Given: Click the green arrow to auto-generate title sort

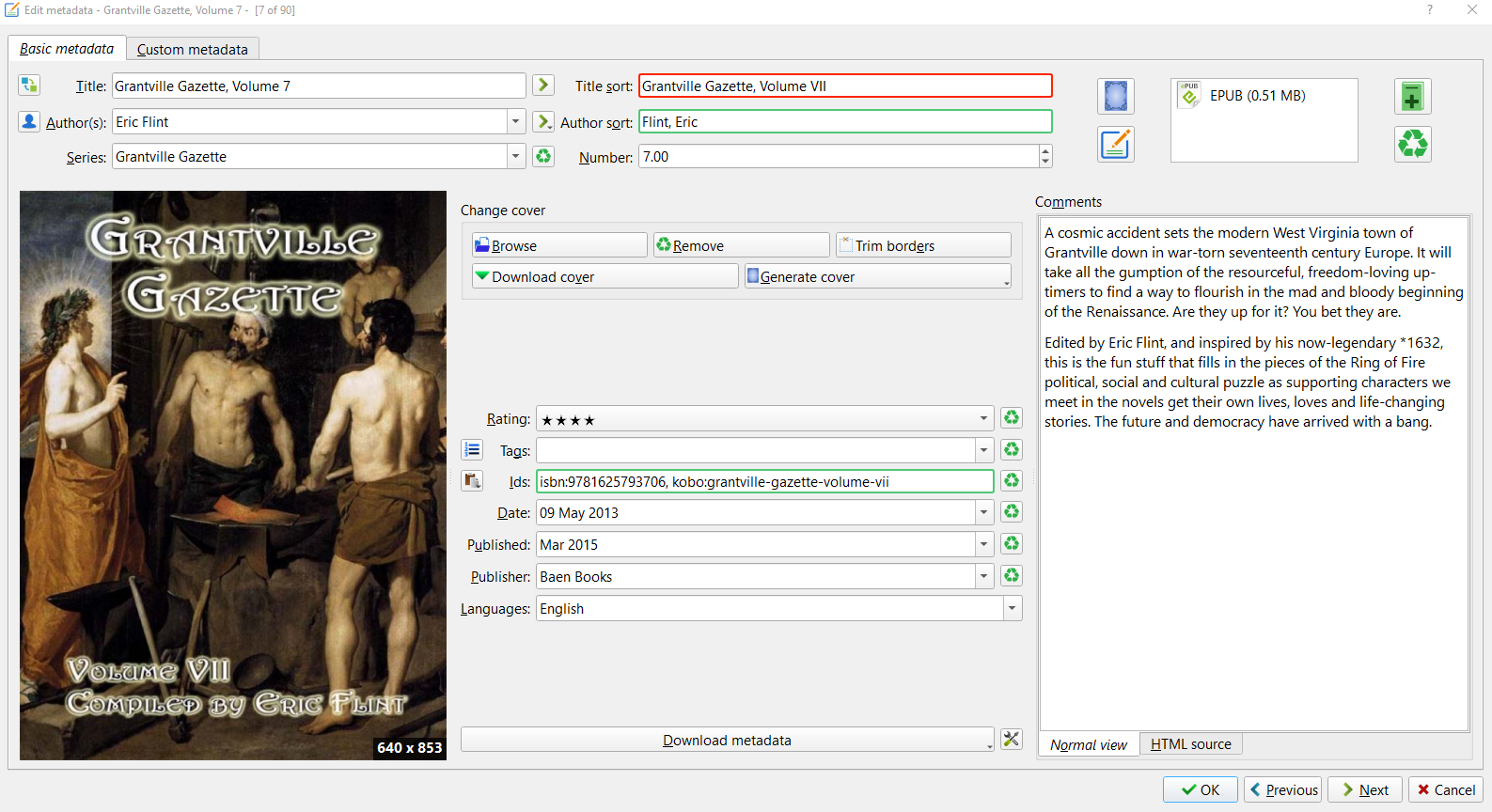Looking at the screenshot, I should point(543,86).
